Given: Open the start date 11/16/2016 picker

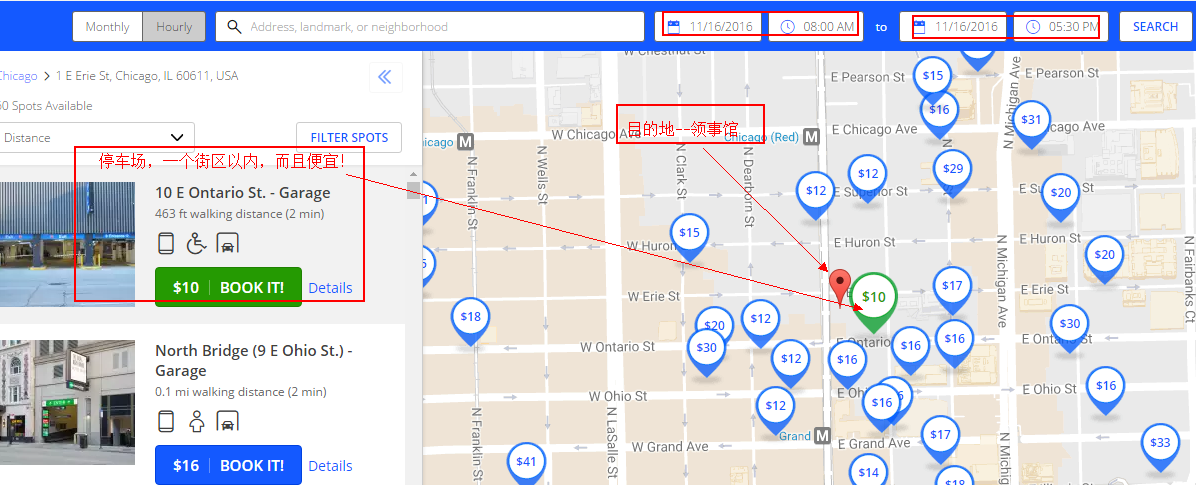Looking at the screenshot, I should 710,27.
